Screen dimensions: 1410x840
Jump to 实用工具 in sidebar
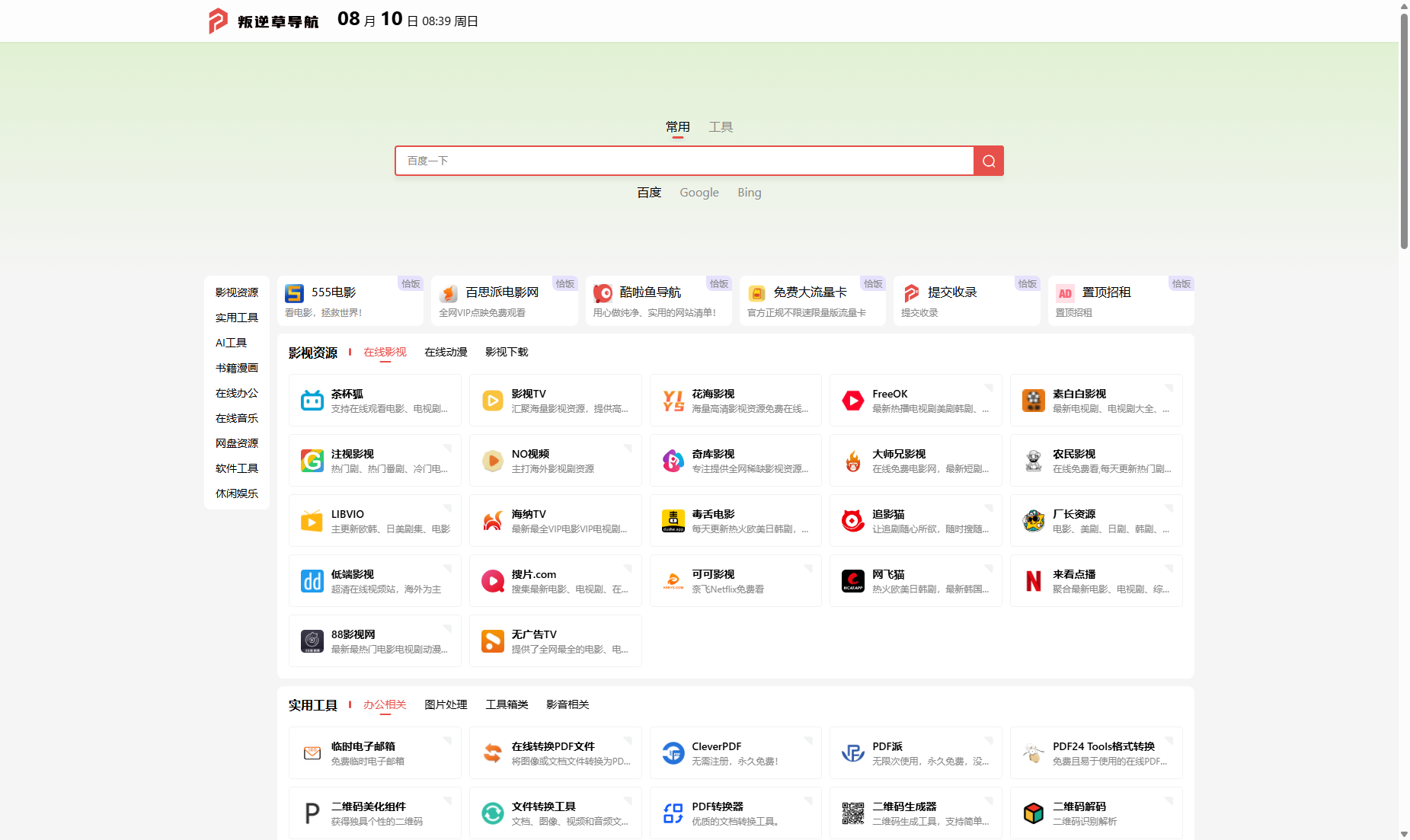(x=237, y=318)
